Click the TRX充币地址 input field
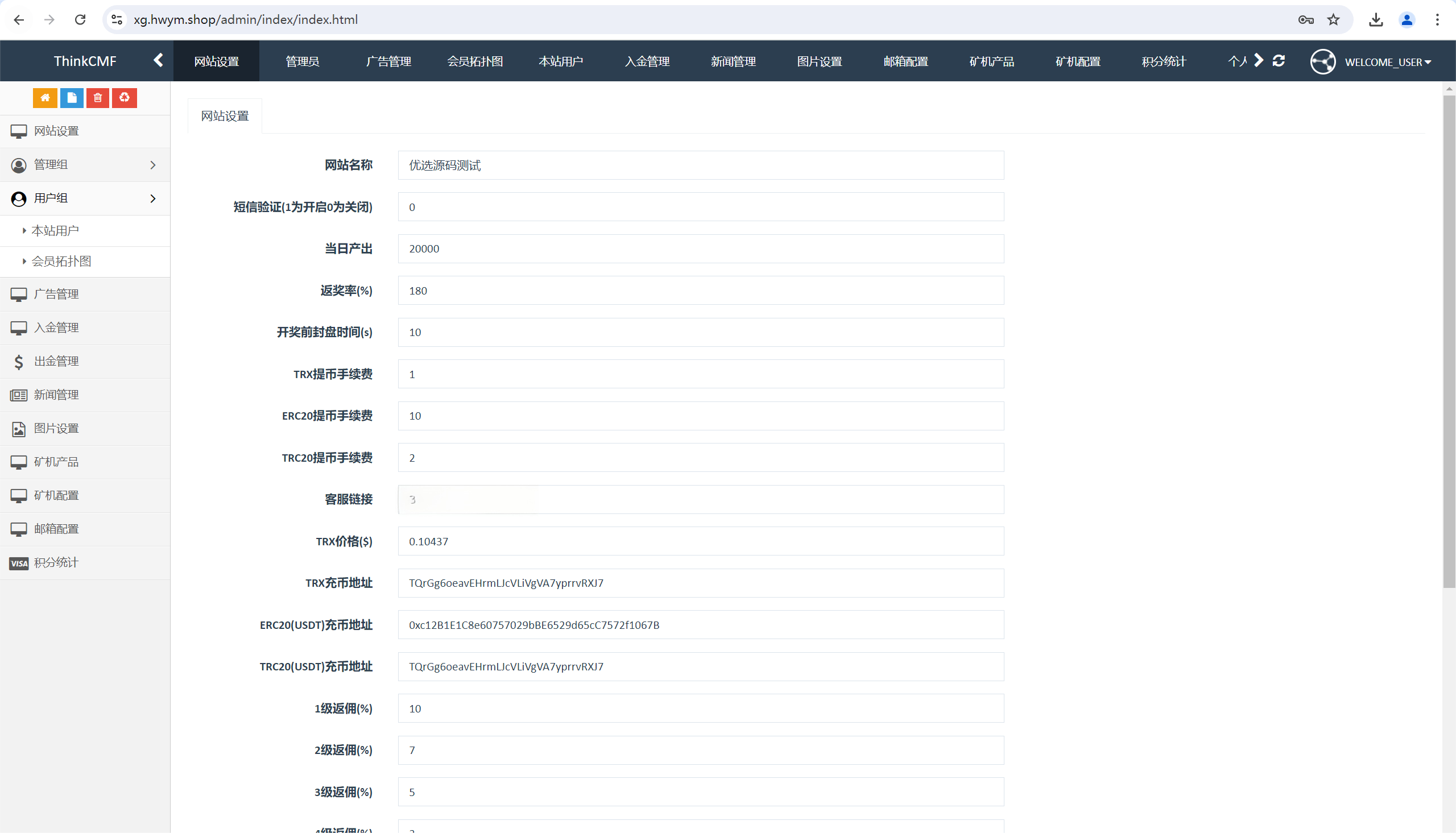 [x=700, y=583]
